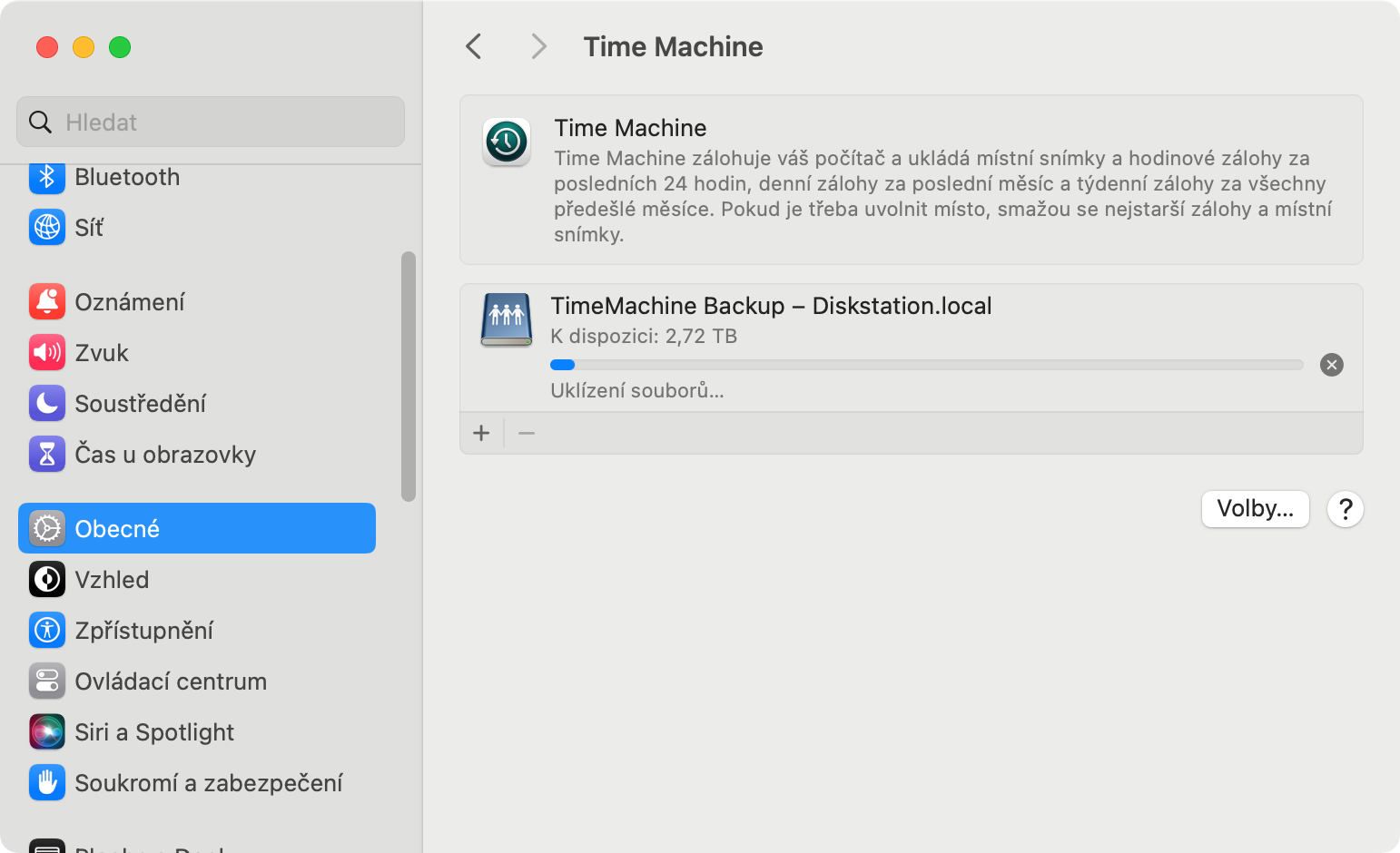Minimize window with the yellow button
The height and width of the screenshot is (853, 1400).
tap(84, 46)
